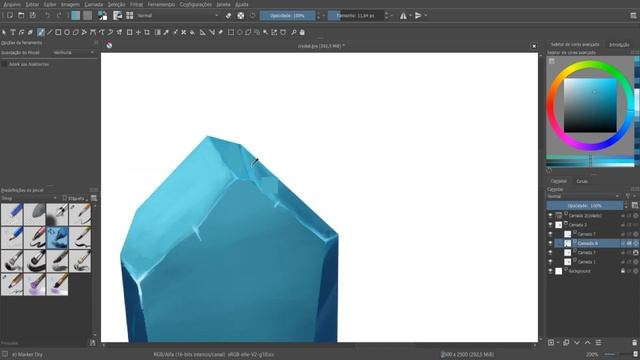Adjust brush opacity slider in toolbar
640x360 pixels.
click(x=288, y=16)
